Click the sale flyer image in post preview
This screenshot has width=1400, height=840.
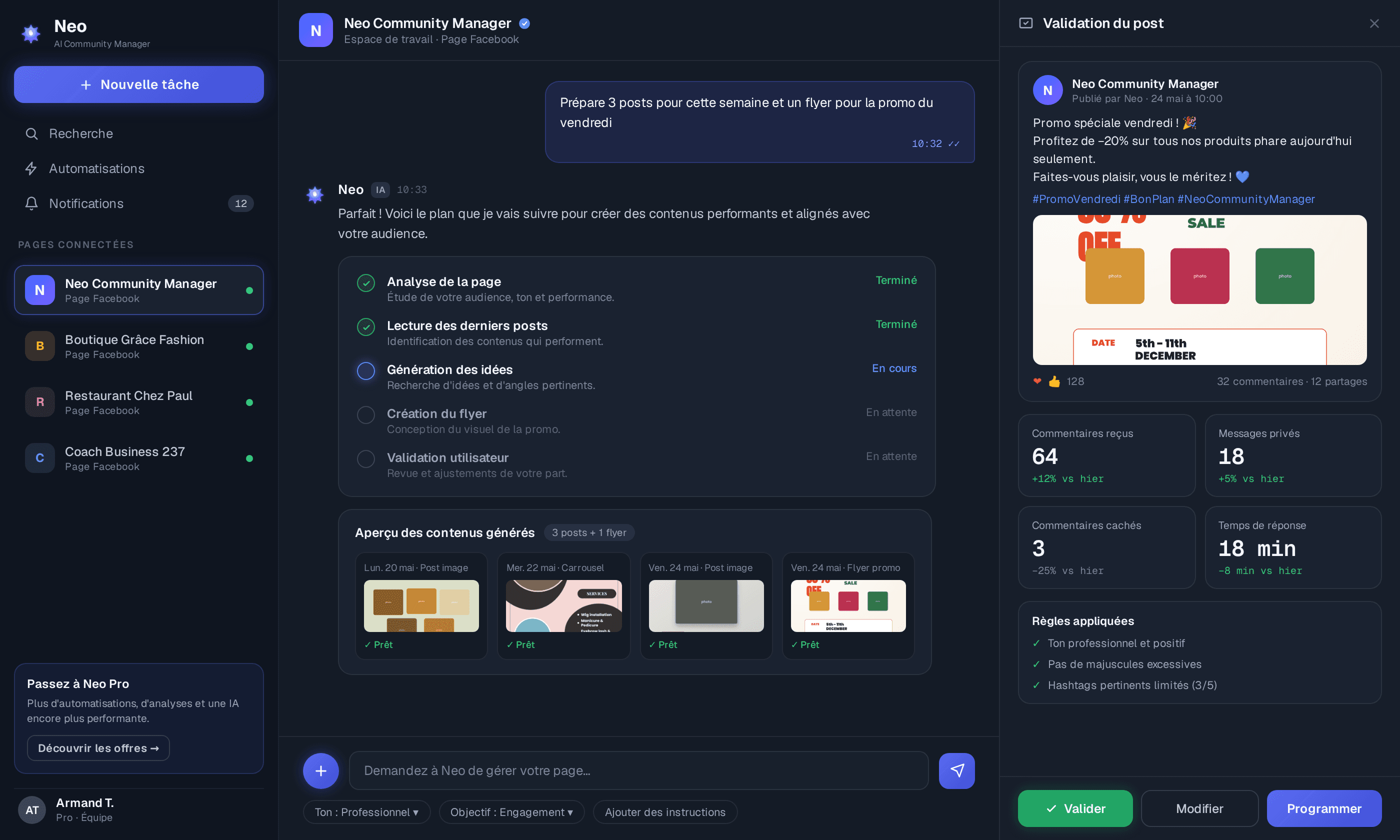[x=1199, y=290]
